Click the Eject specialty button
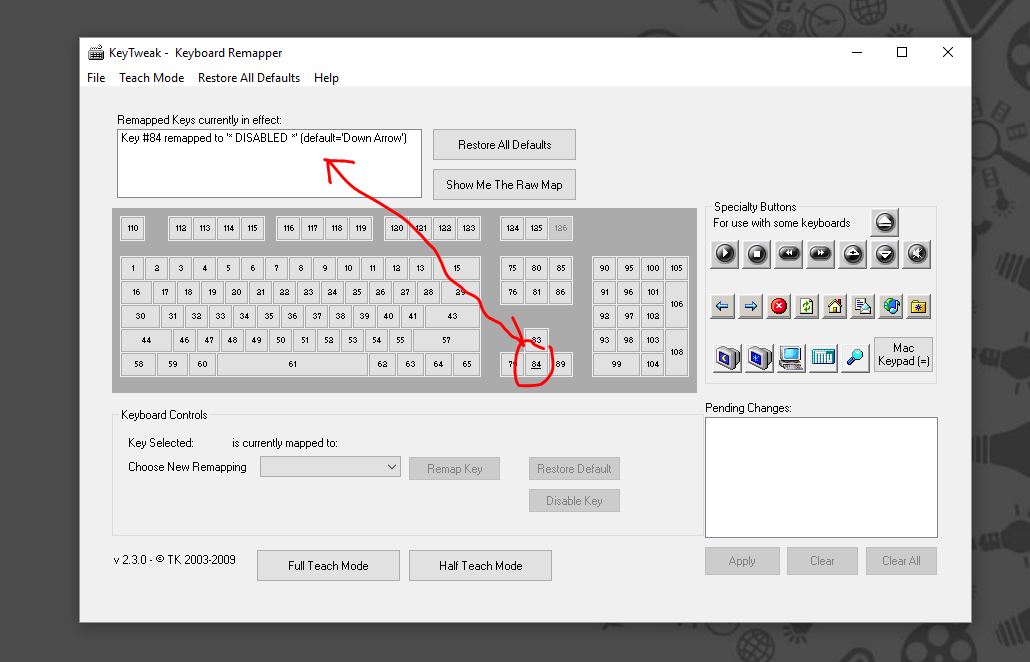This screenshot has width=1030, height=662. coord(884,222)
